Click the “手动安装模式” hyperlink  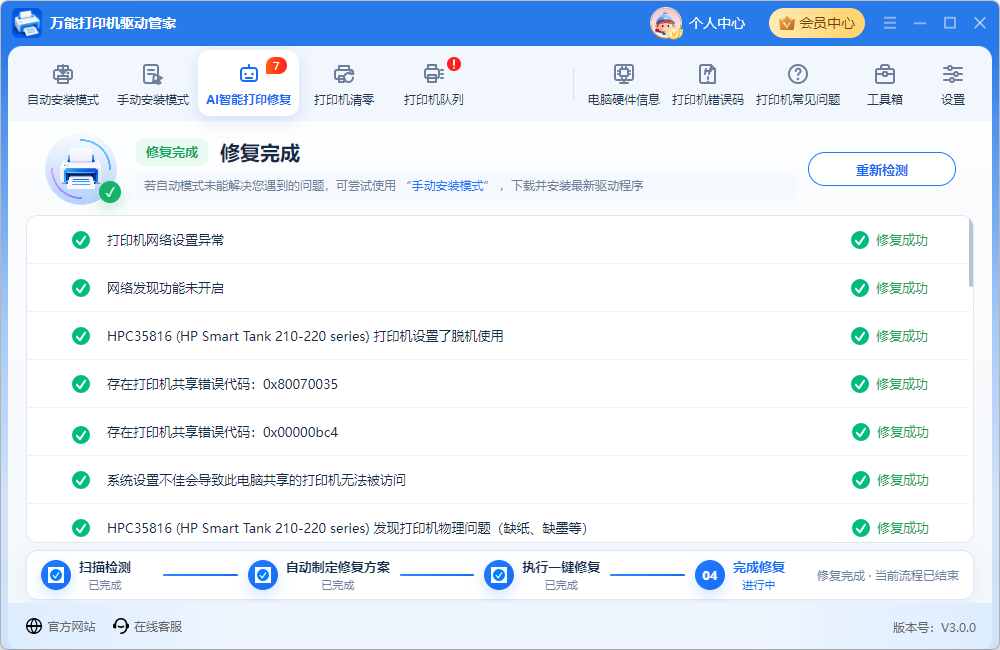pyautogui.click(x=447, y=186)
